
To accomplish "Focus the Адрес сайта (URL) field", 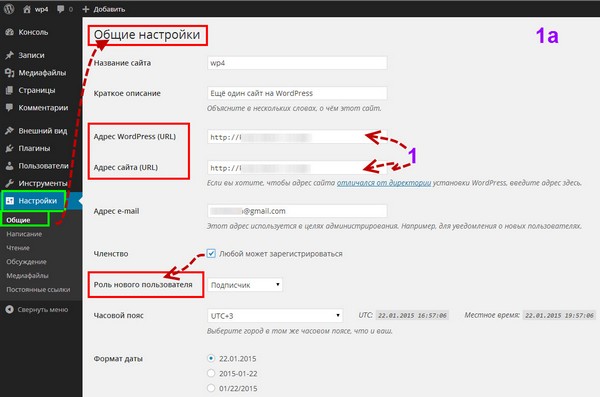I will (x=297, y=168).
